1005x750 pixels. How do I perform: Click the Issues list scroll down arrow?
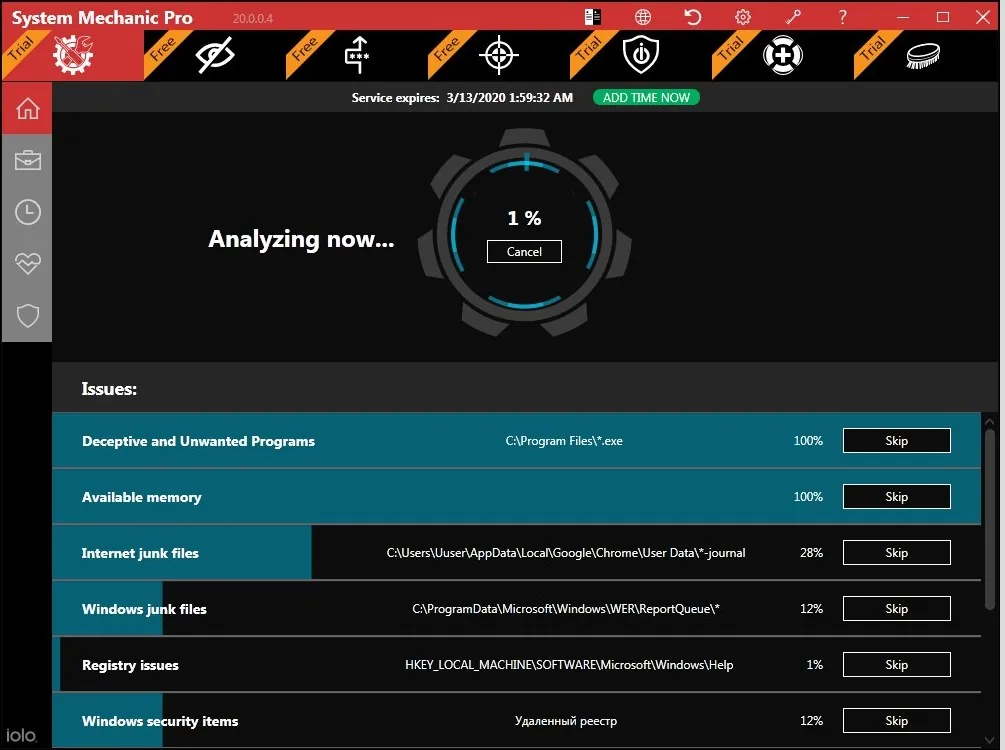(990, 740)
